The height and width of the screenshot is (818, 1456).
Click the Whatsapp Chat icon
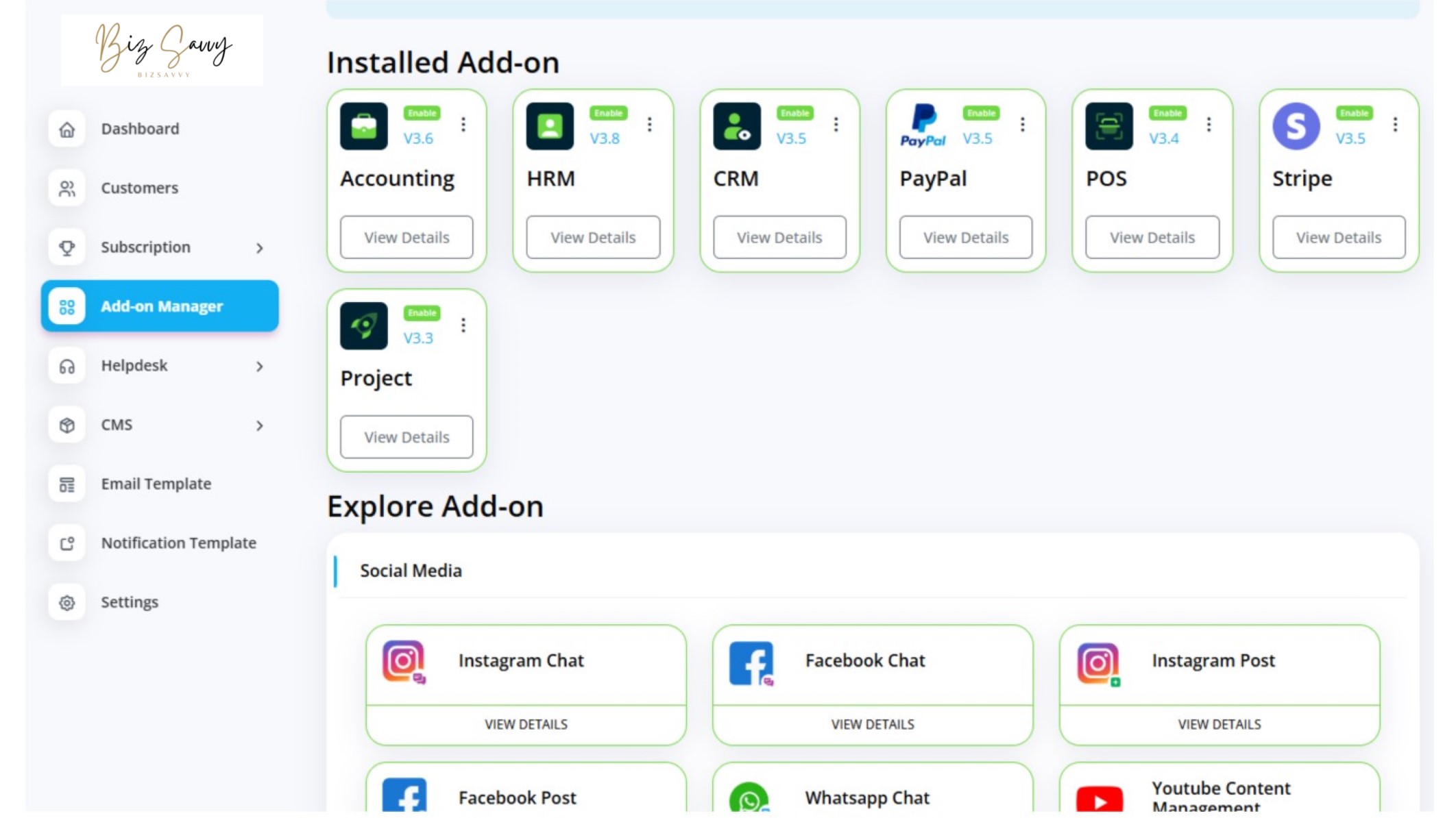tap(750, 797)
